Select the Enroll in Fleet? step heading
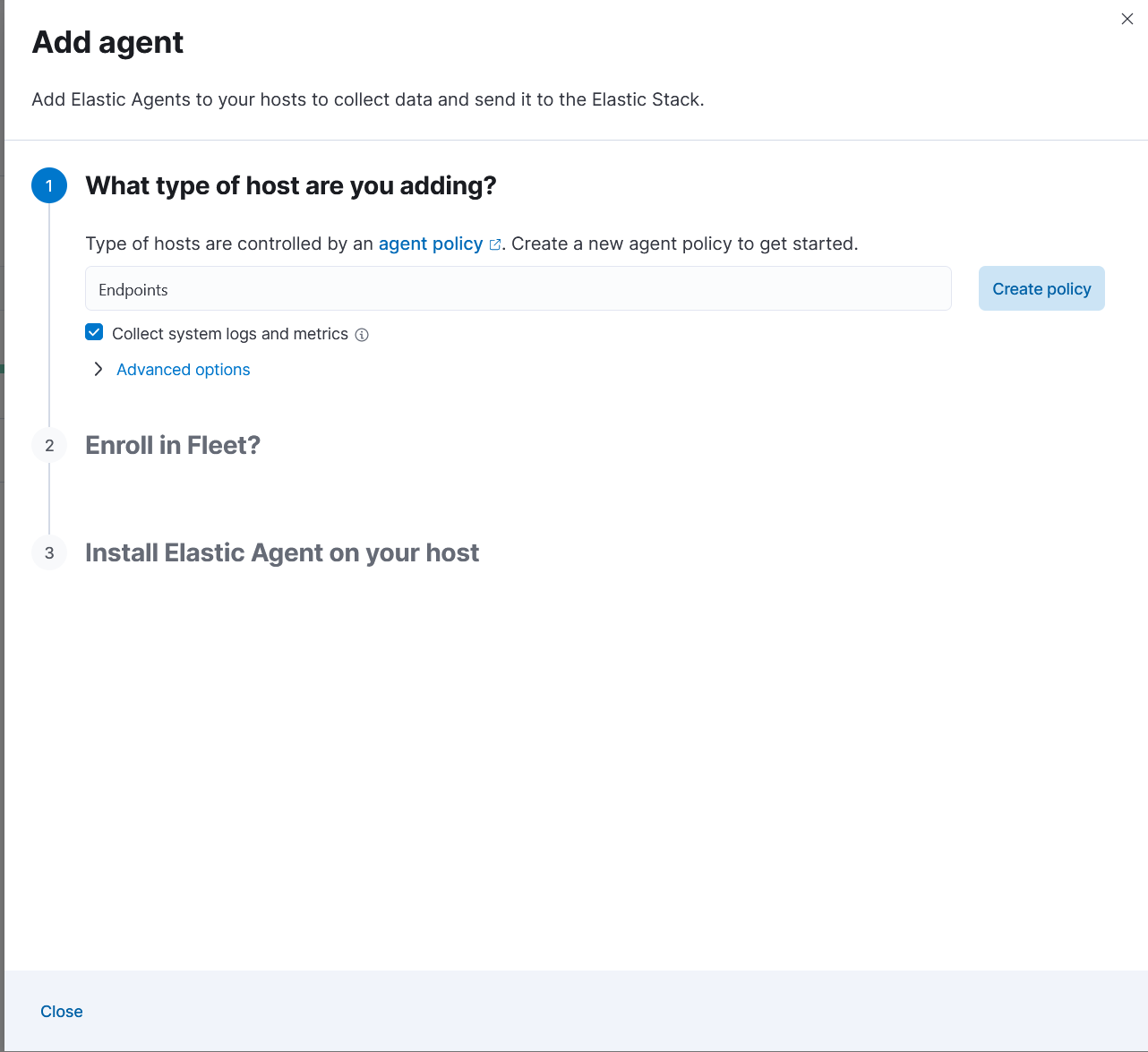The width and height of the screenshot is (1148, 1052). pyautogui.click(x=173, y=445)
